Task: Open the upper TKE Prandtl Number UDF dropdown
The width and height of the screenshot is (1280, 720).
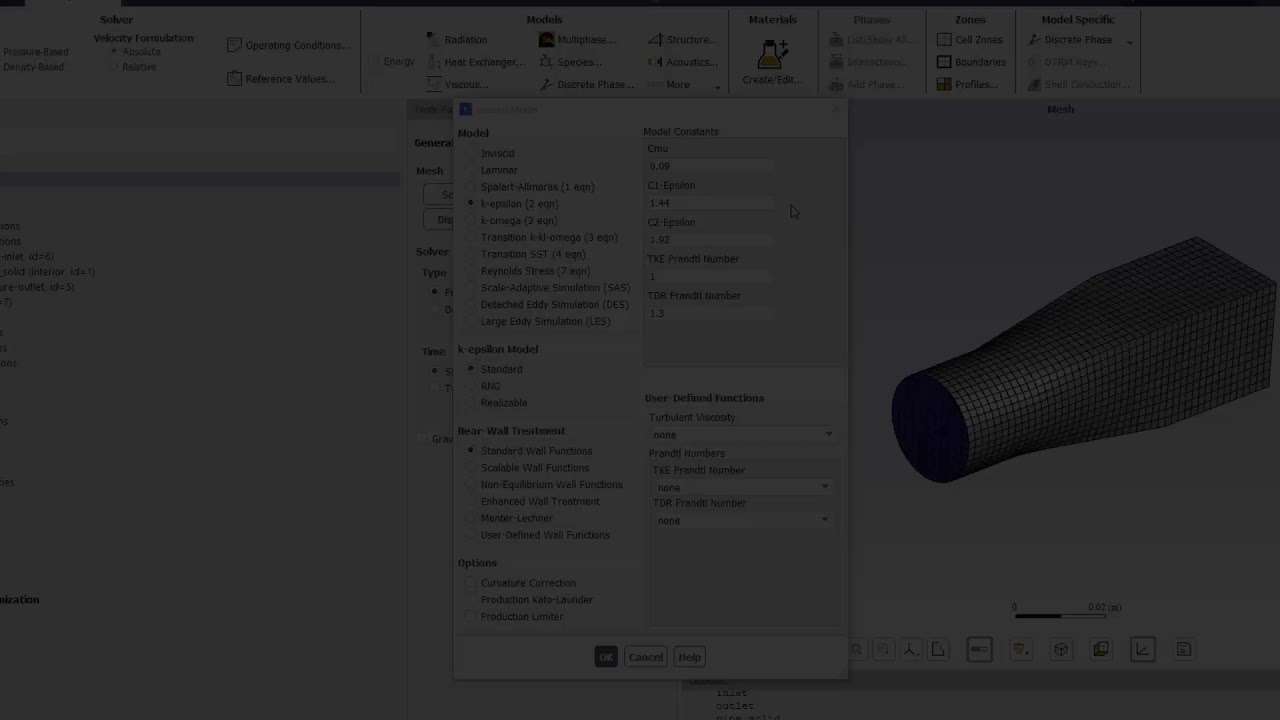Action: click(741, 487)
